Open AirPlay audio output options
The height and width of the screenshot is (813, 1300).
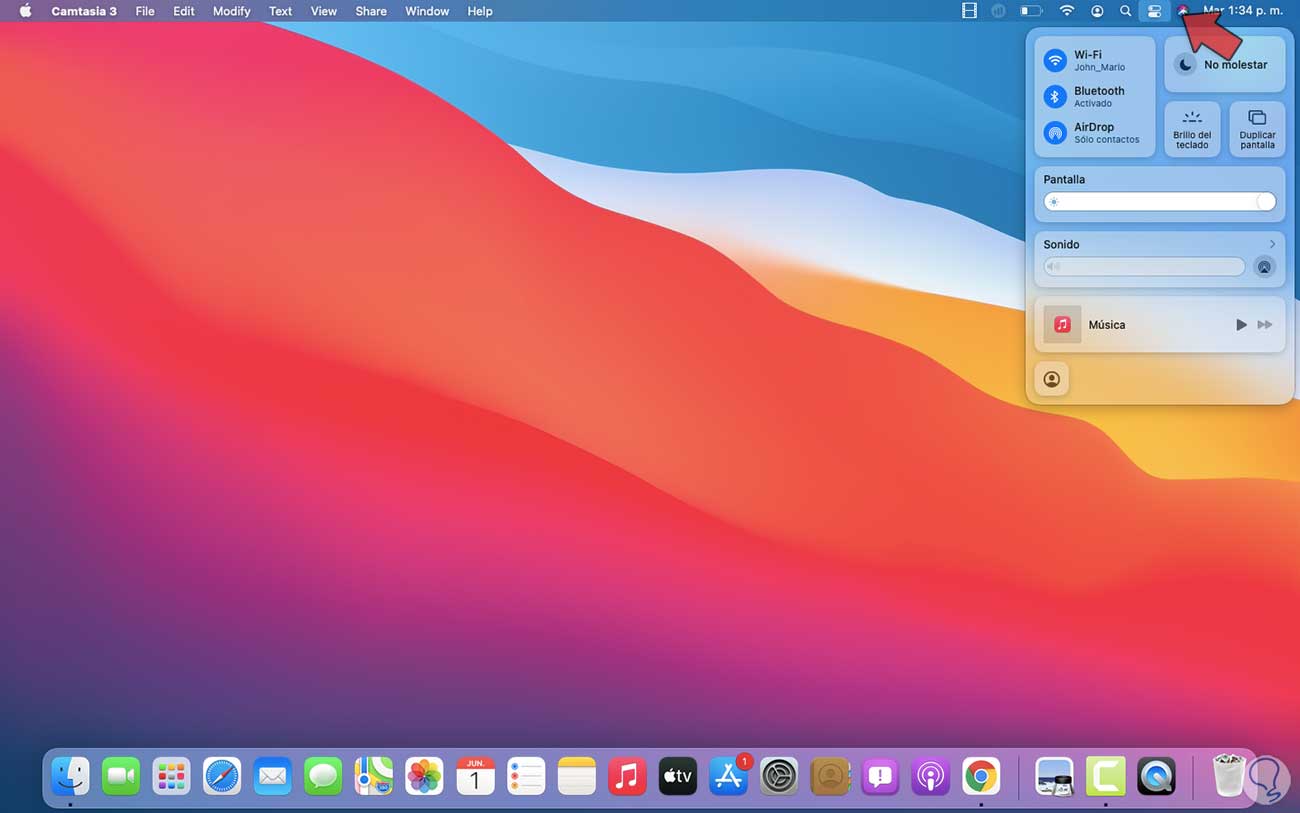1264,267
